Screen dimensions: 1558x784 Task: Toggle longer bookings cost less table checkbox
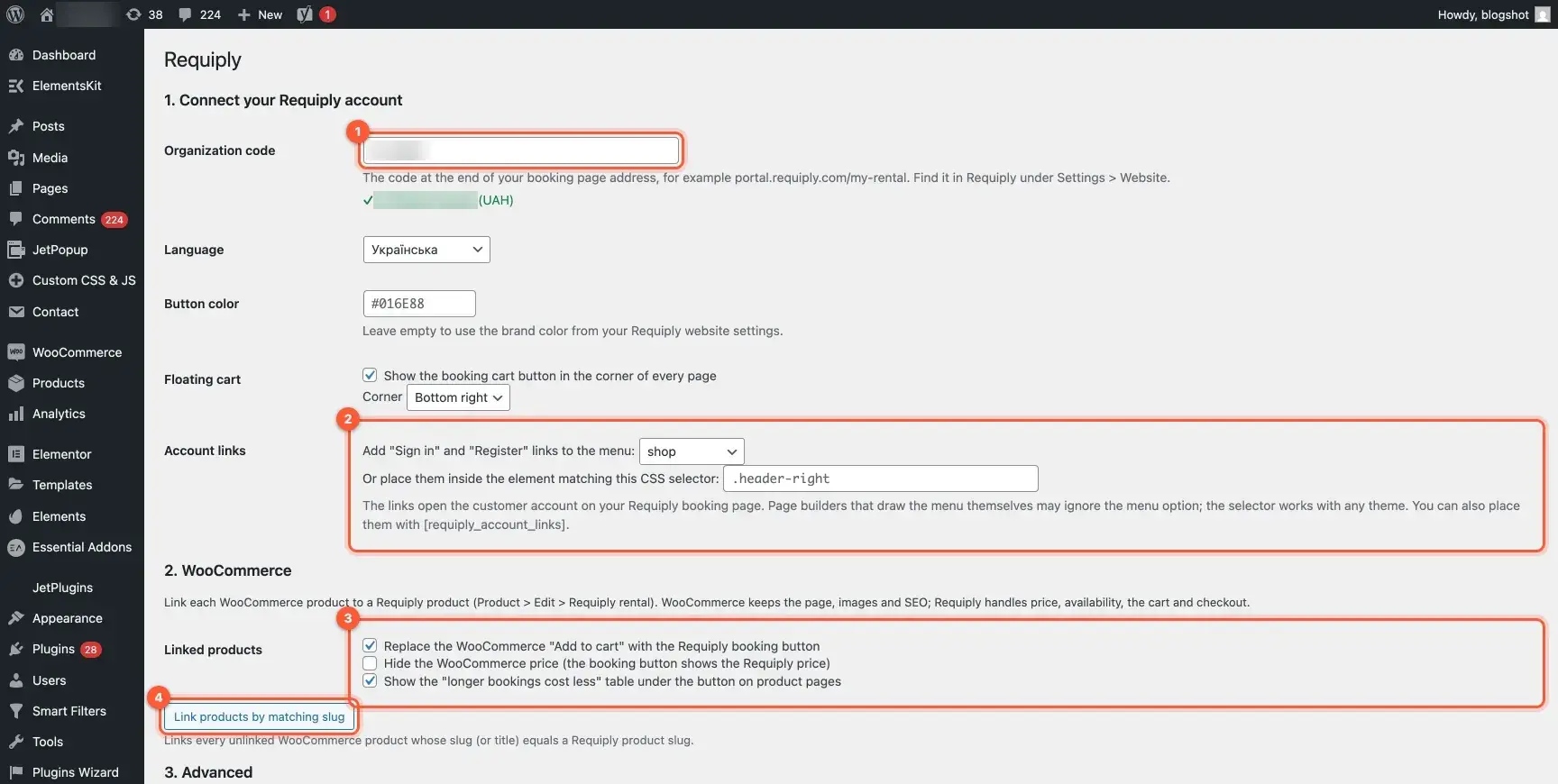370,681
